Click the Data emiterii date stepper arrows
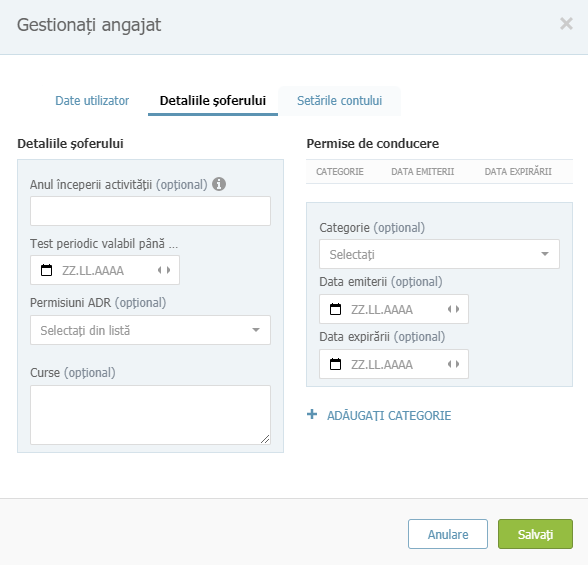 [x=453, y=309]
